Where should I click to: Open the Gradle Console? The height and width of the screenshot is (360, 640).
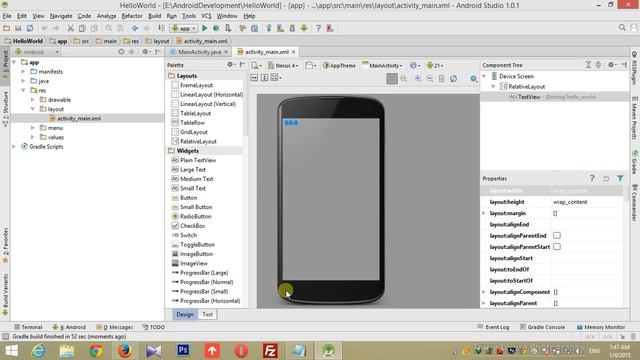point(542,327)
